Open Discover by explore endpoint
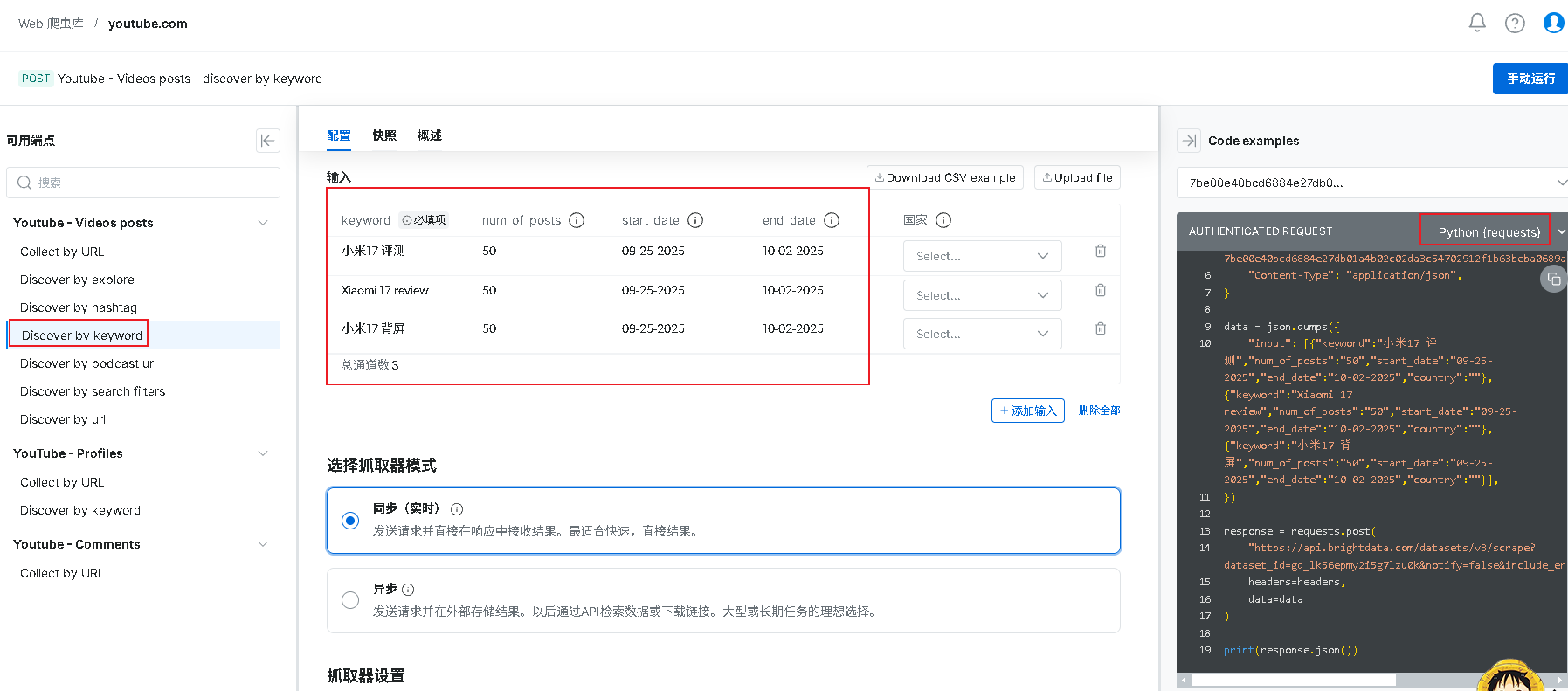Image resolution: width=1568 pixels, height=691 pixels. 77,280
